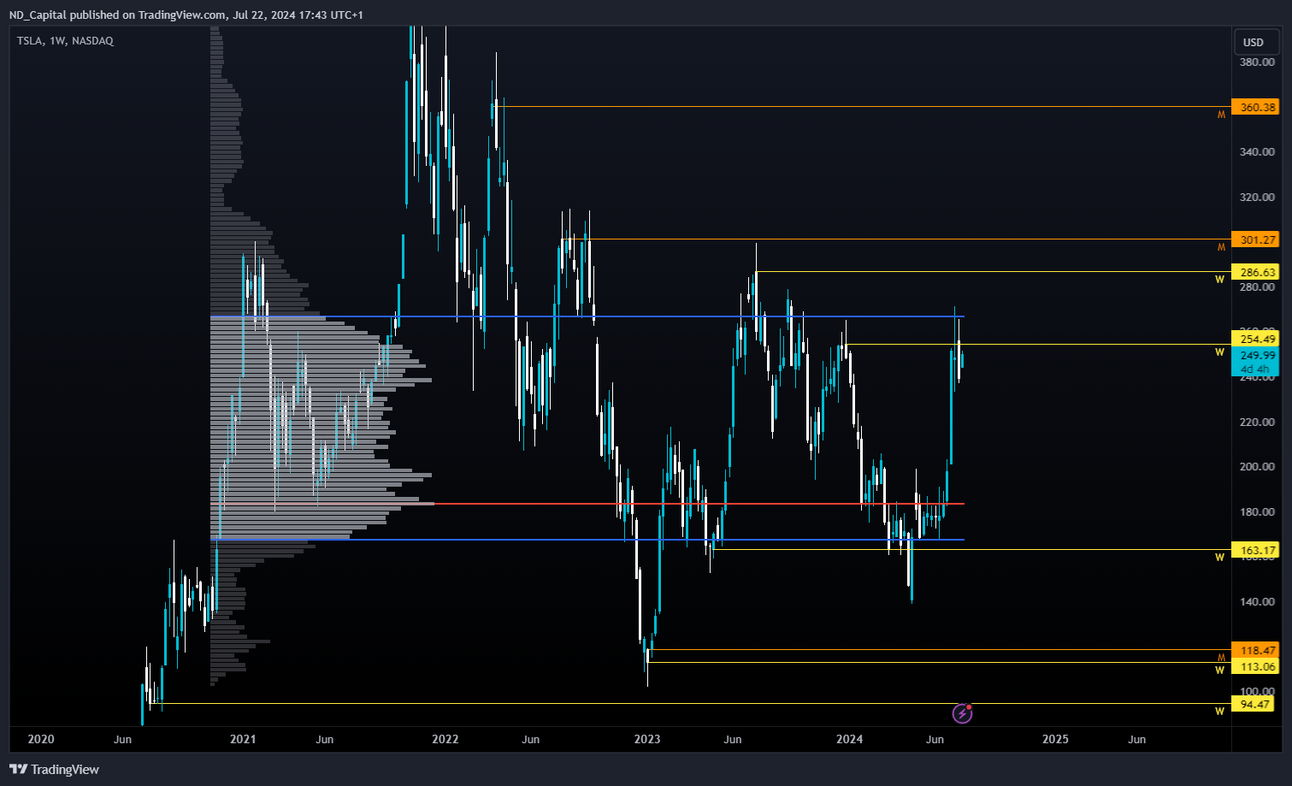Click the 220.00 price axis tick
The height and width of the screenshot is (786, 1292).
[1258, 422]
